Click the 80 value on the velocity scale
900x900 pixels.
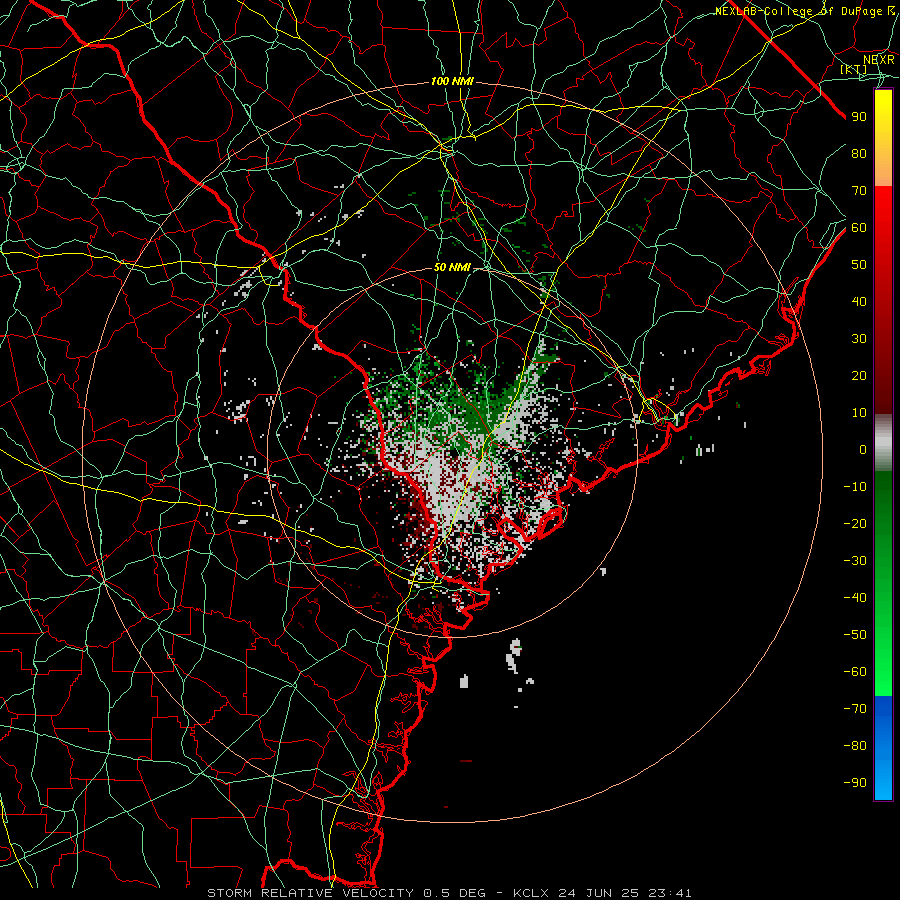(x=859, y=154)
